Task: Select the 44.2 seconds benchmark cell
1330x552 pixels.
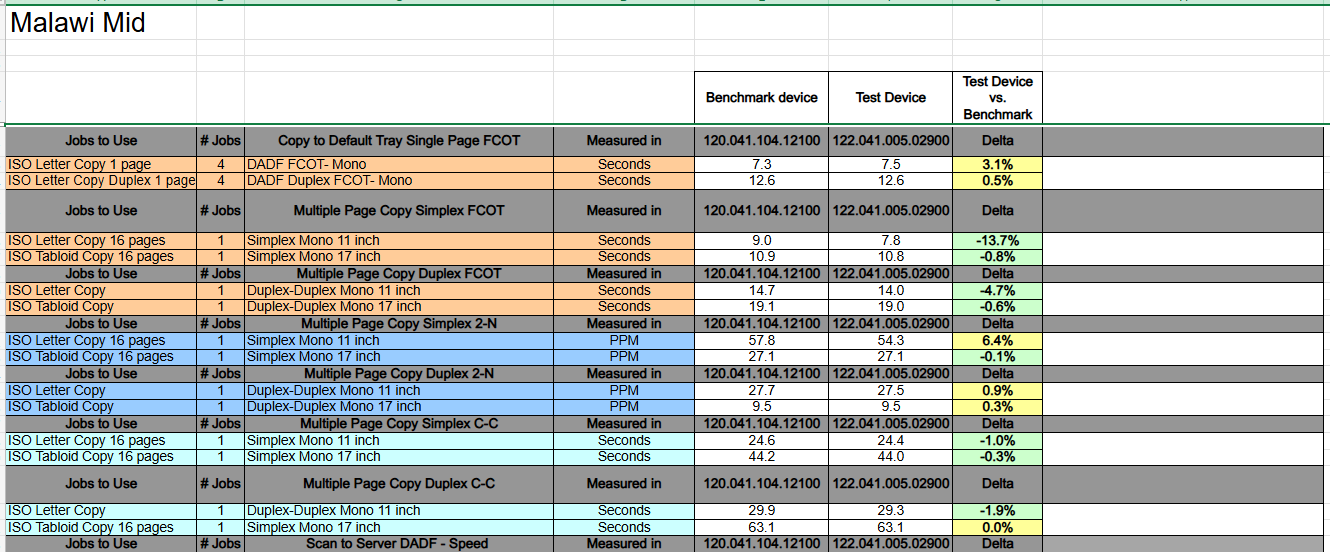Action: (761, 457)
